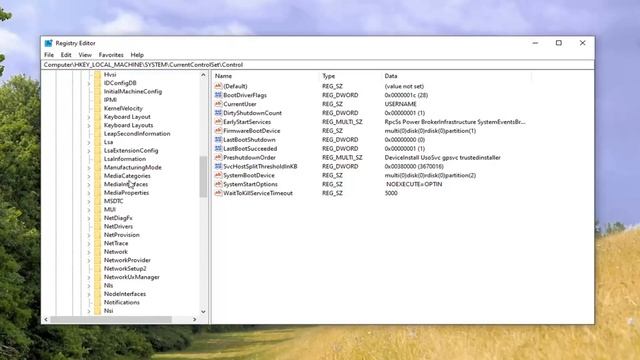Click the LastBootSucceeded DWORD icon
640x360 pixels.
click(x=218, y=149)
